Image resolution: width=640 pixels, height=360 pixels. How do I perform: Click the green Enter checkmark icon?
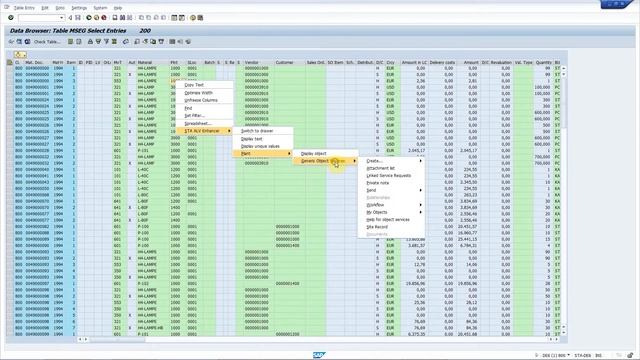(11, 18)
